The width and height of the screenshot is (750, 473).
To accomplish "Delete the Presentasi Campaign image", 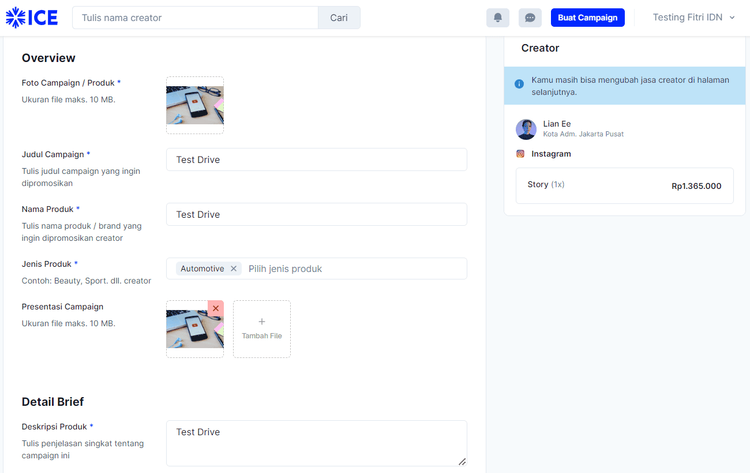I will (215, 308).
